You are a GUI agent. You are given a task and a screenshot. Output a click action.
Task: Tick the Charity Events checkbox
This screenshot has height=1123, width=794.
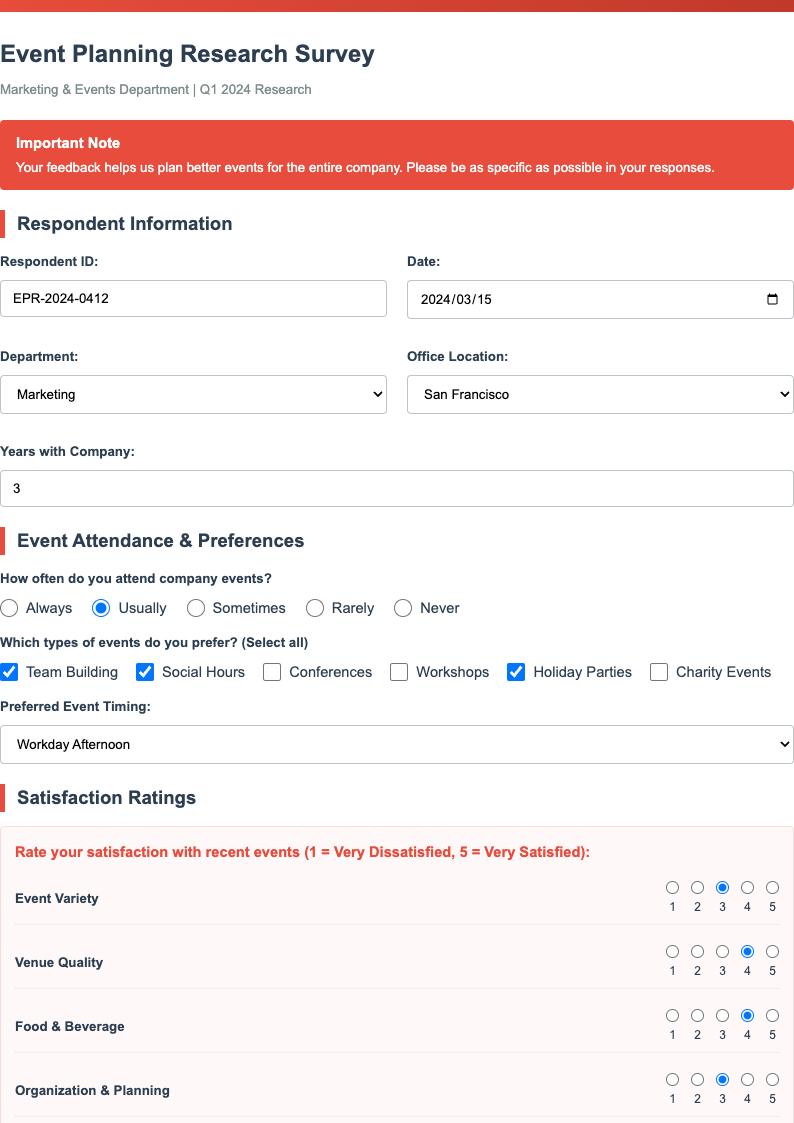659,672
